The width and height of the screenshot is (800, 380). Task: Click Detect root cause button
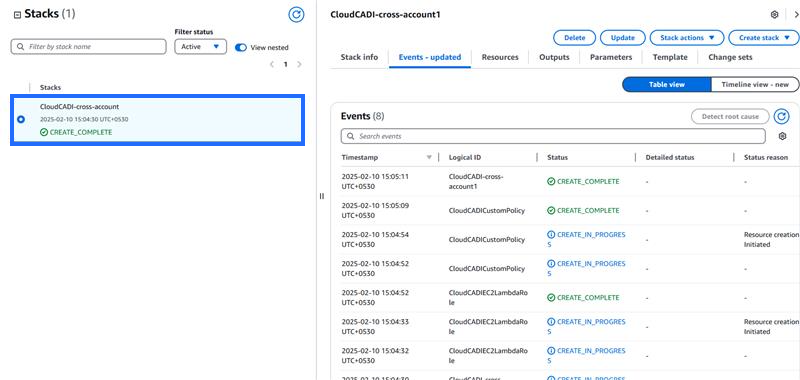[730, 116]
